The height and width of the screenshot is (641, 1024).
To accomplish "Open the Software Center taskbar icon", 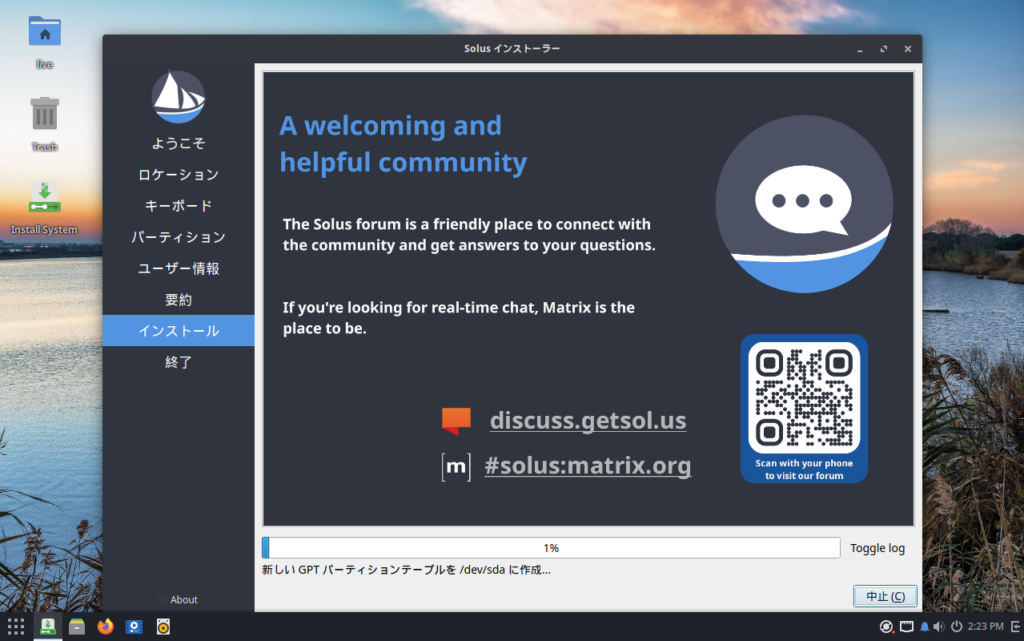I will pyautogui.click(x=134, y=626).
